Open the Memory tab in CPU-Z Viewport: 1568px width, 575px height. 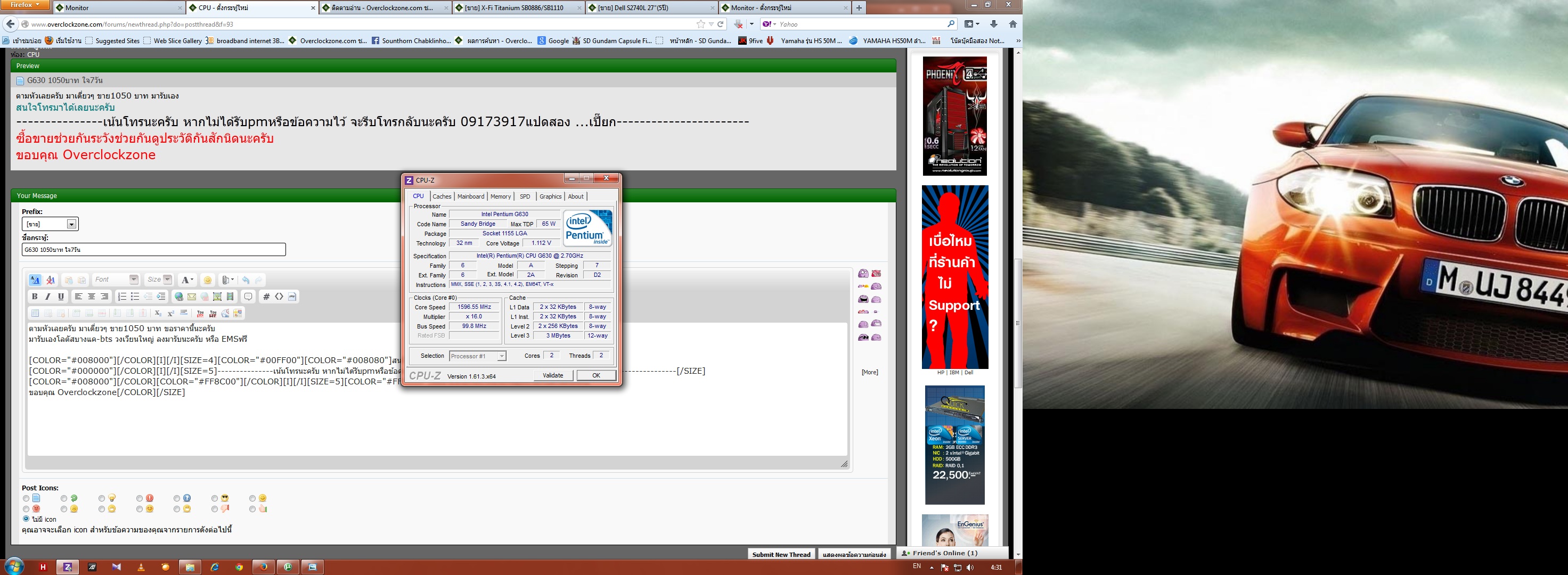click(x=500, y=196)
